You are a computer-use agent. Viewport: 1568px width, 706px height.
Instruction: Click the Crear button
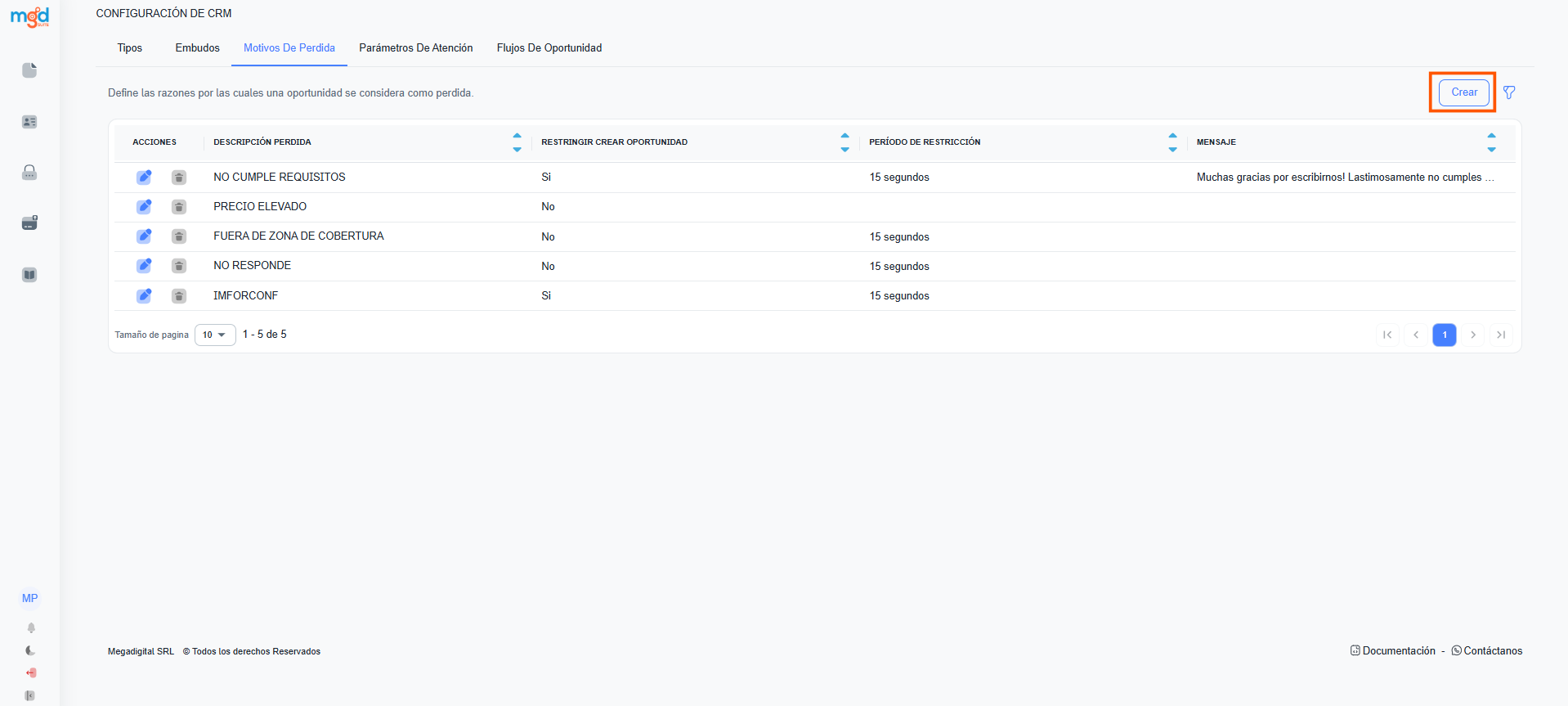click(x=1463, y=92)
